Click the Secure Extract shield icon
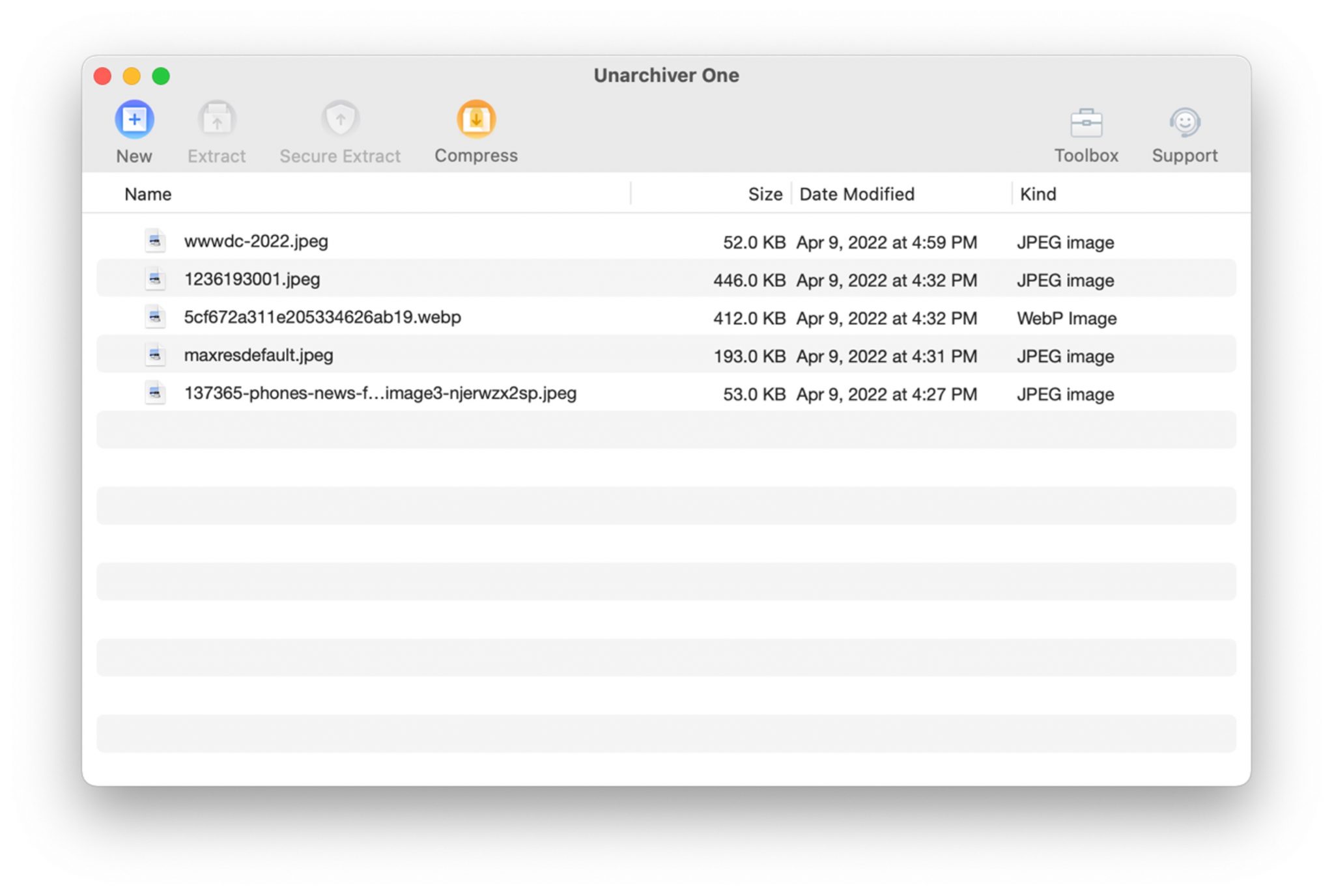The width and height of the screenshot is (1334, 896). pos(340,120)
